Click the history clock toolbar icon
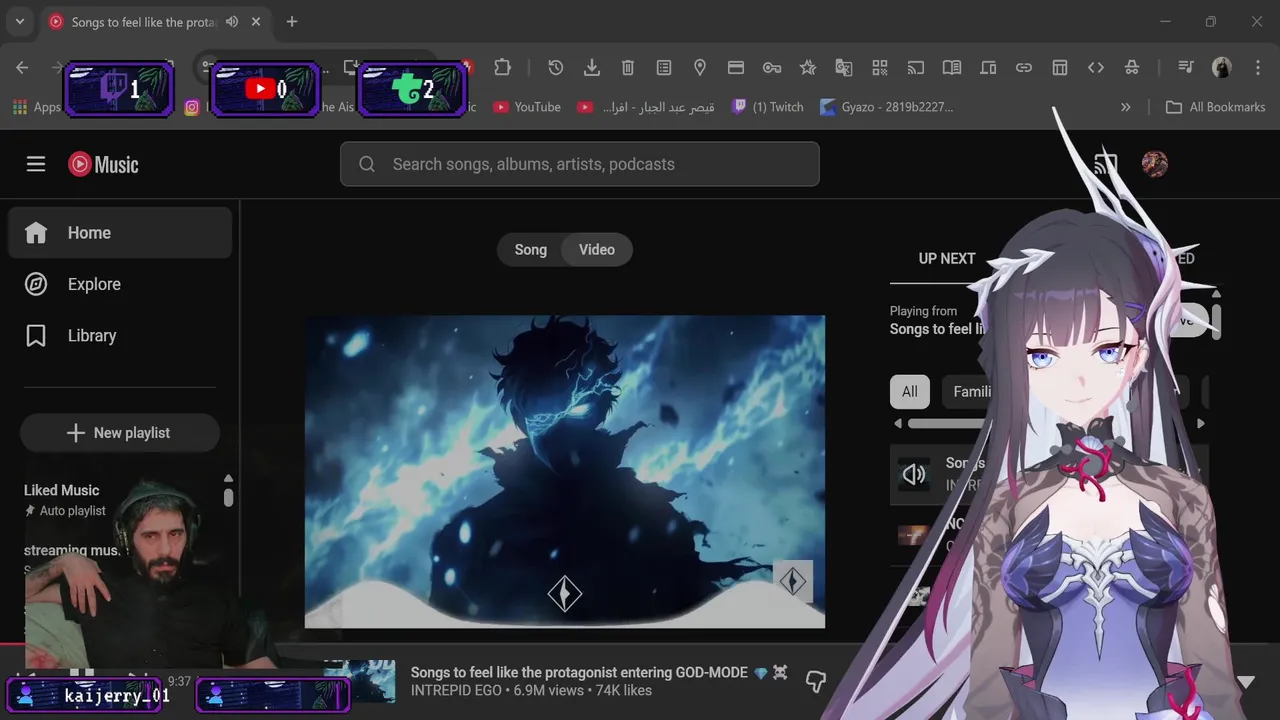This screenshot has height=720, width=1280. point(556,67)
